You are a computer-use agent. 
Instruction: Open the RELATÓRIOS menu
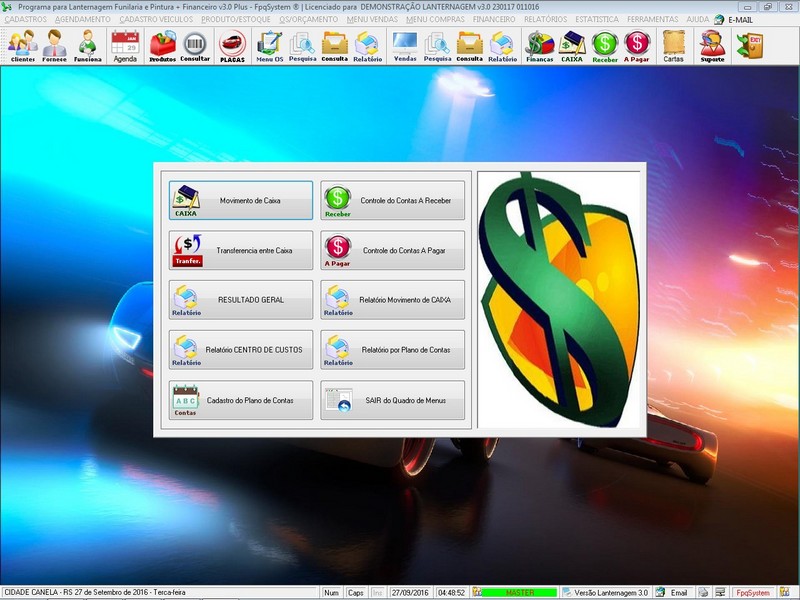(545, 19)
